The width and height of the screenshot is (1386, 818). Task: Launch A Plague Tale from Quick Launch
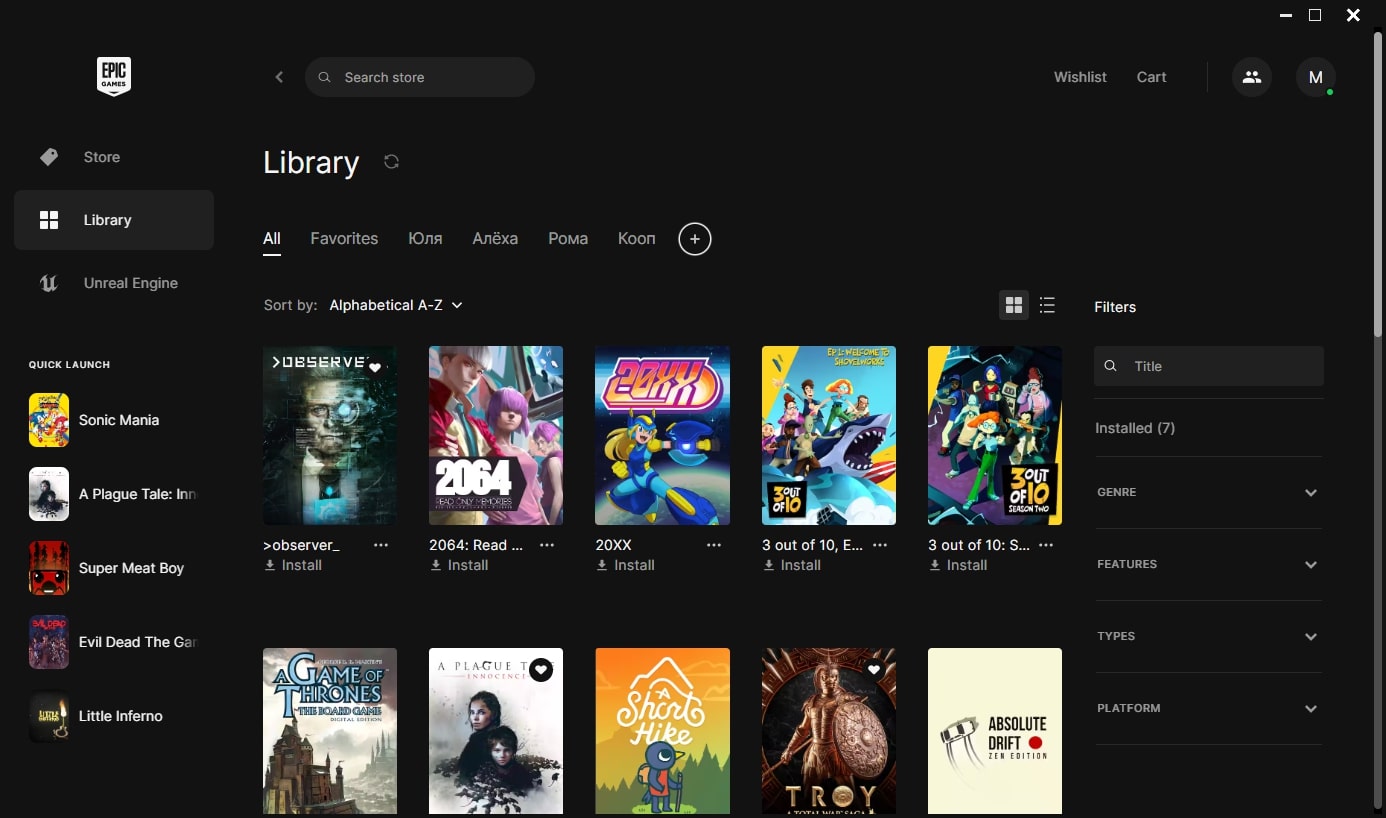114,494
